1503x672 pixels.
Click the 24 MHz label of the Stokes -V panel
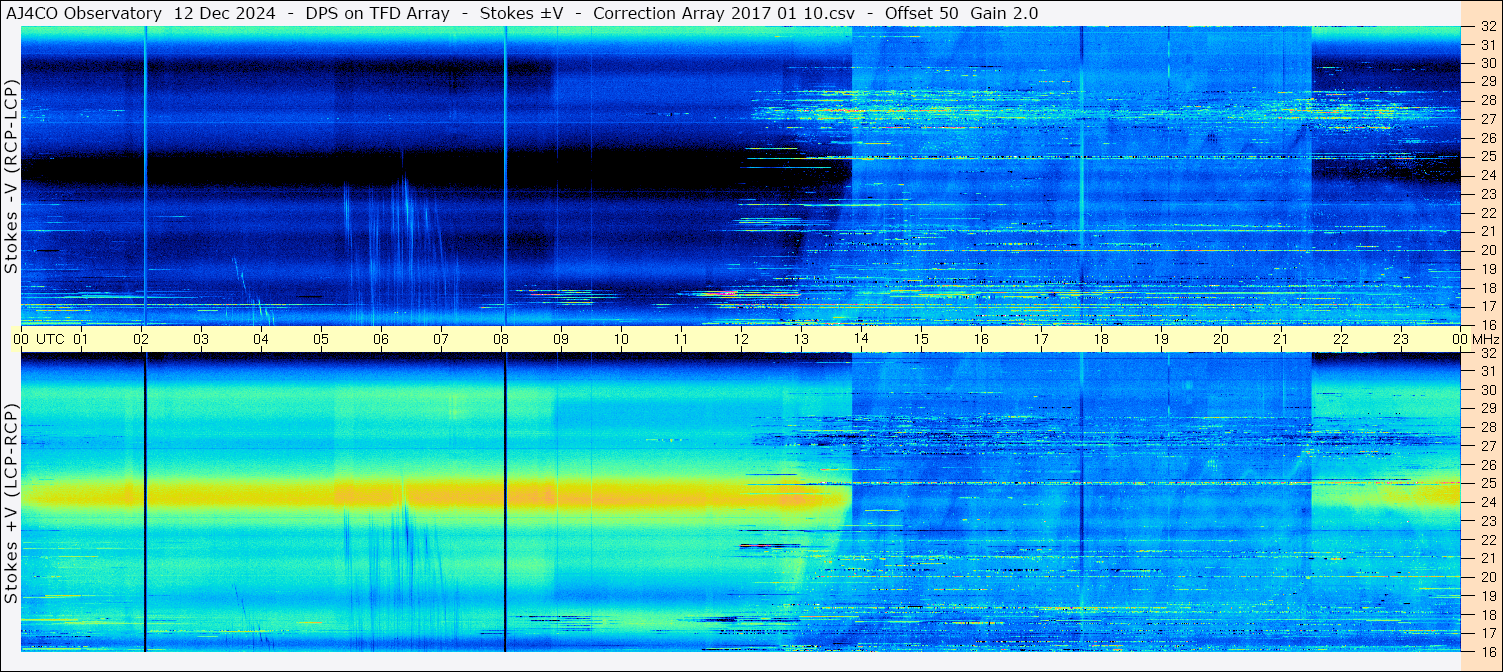coord(1487,175)
